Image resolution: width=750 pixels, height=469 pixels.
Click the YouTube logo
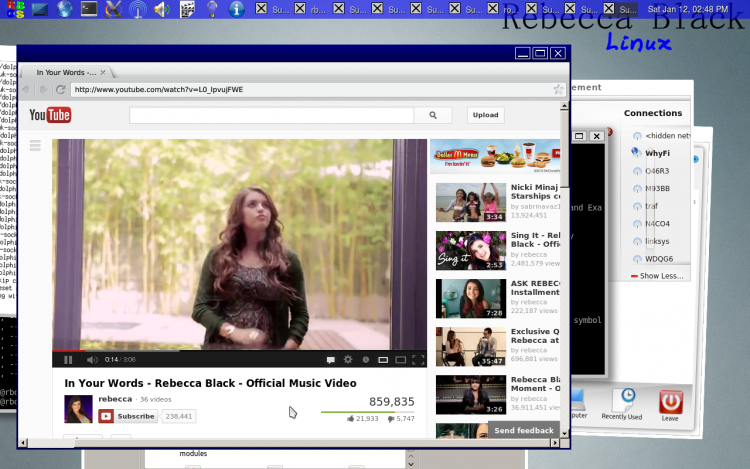pos(50,115)
